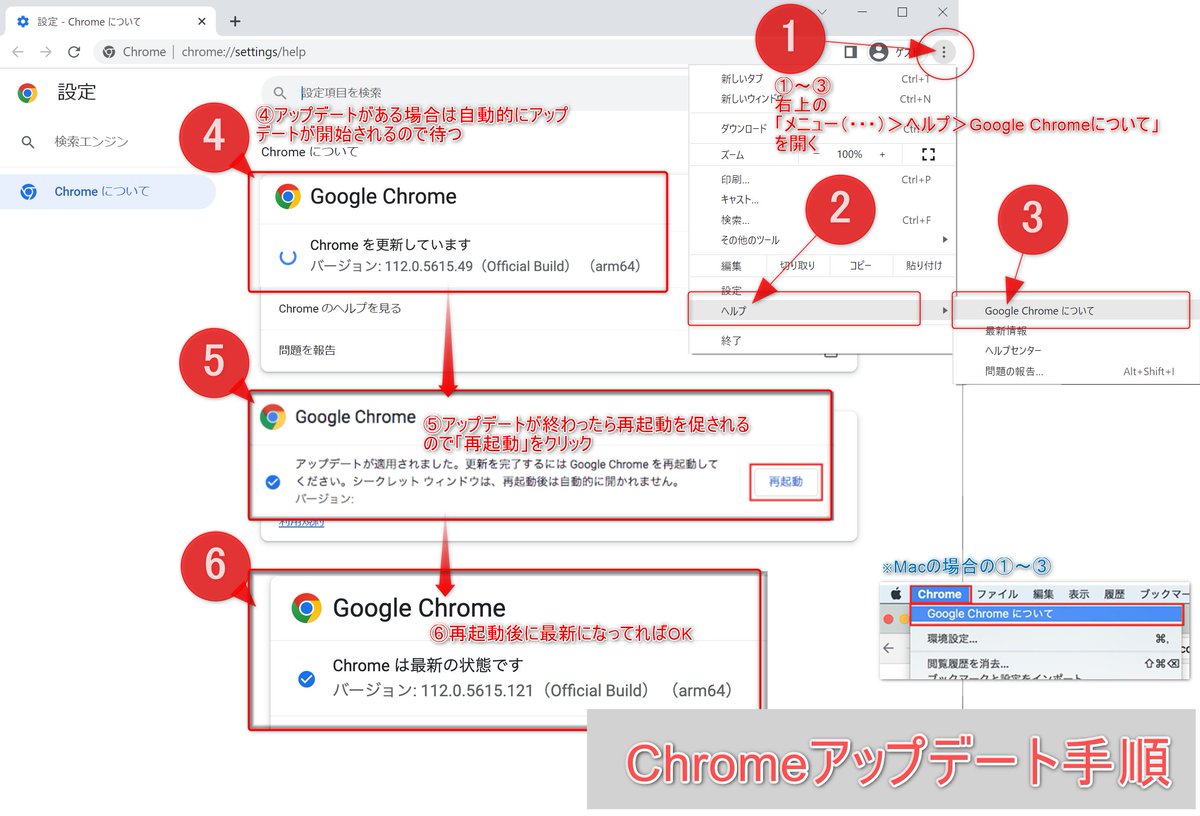Click 貼り付け in the edit row
Viewport: 1200px width, 816px height.
923,266
